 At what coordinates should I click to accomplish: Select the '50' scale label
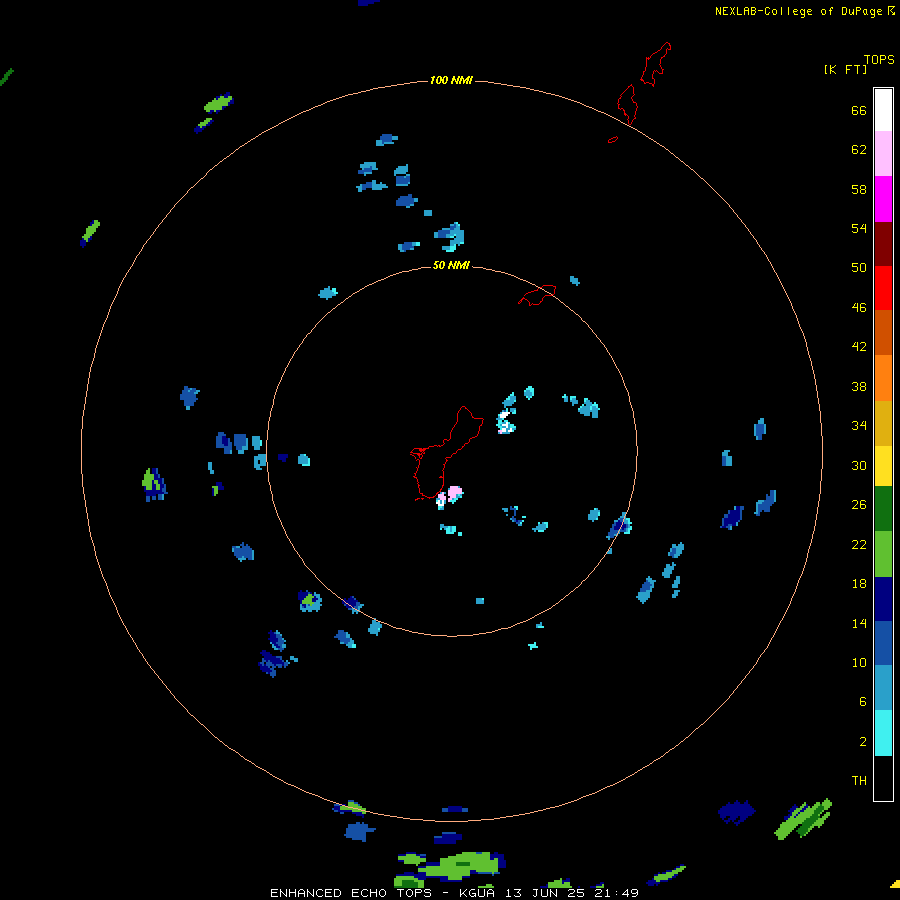pos(859,268)
